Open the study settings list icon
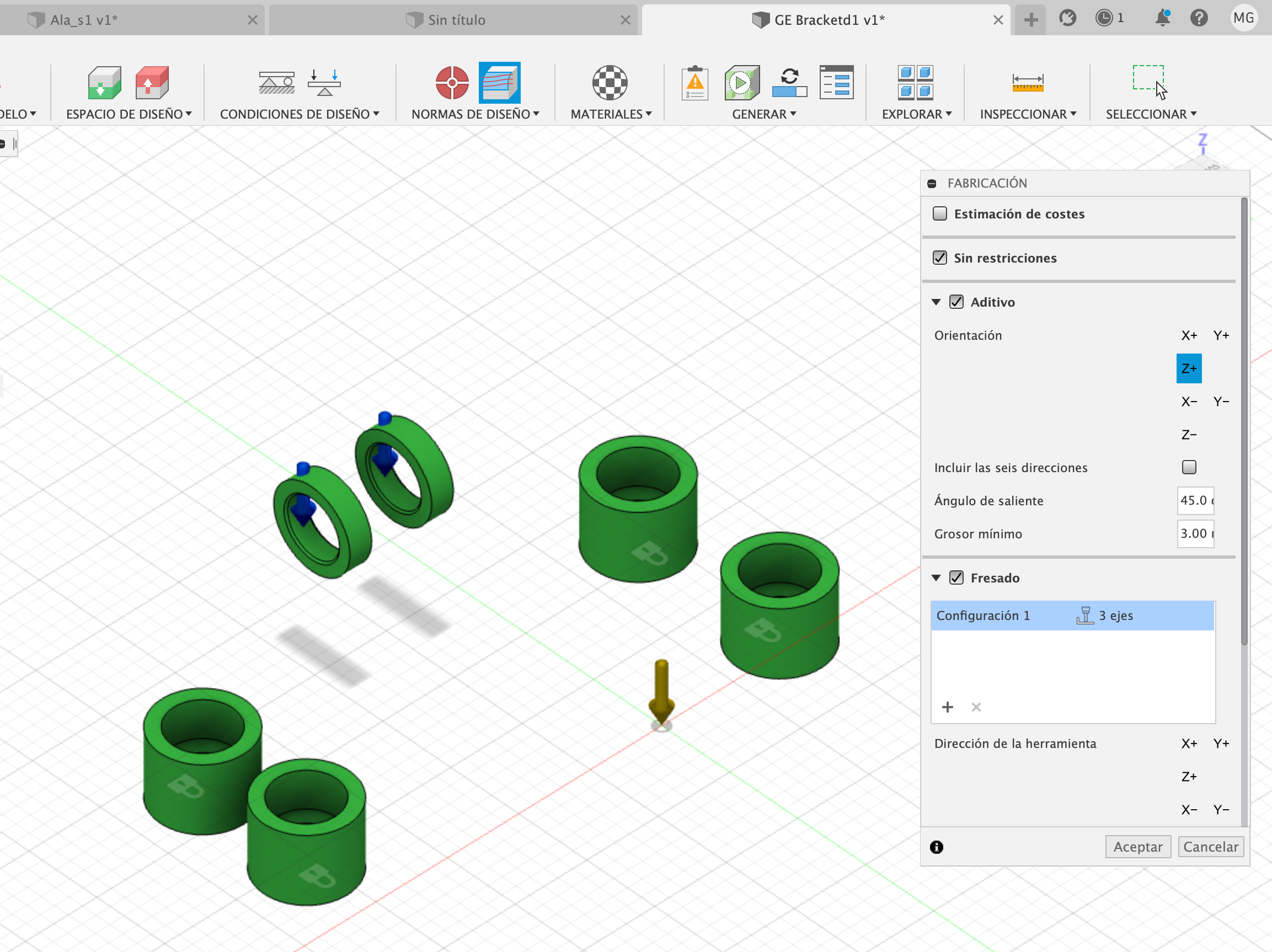The height and width of the screenshot is (952, 1272). [836, 83]
